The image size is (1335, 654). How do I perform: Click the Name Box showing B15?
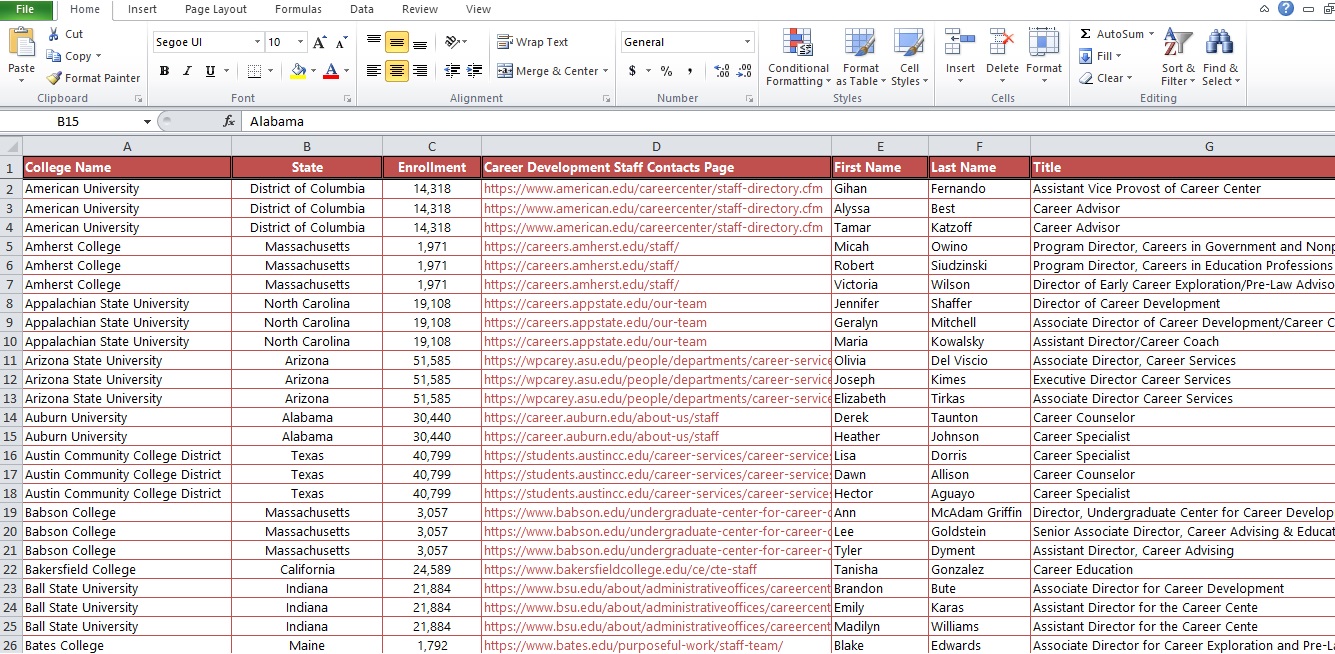click(x=68, y=121)
